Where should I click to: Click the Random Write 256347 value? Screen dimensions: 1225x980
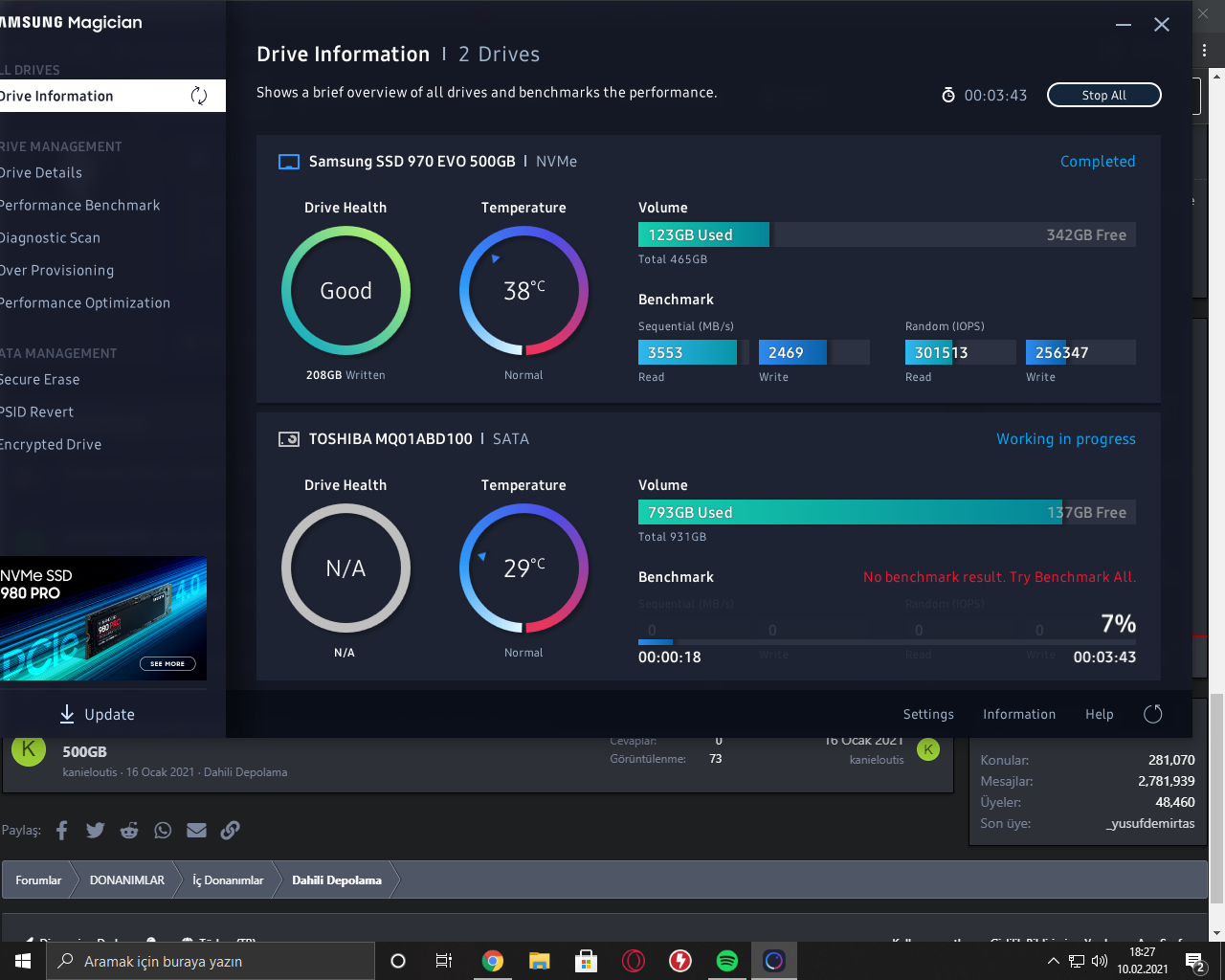[1061, 352]
